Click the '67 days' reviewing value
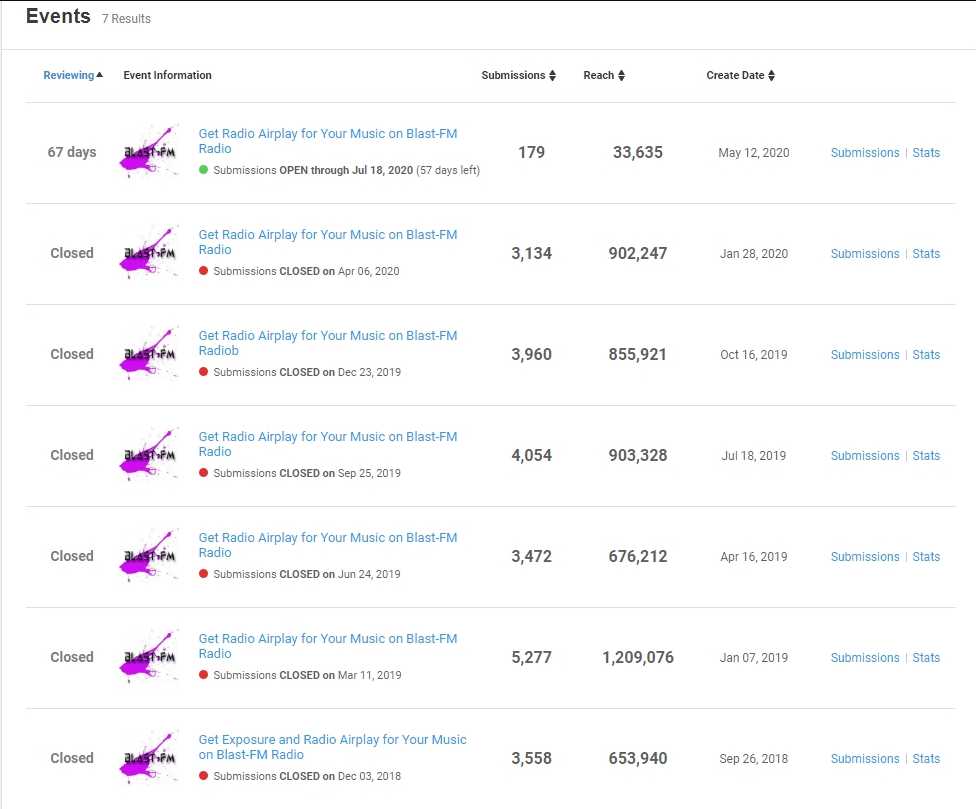 coord(72,152)
